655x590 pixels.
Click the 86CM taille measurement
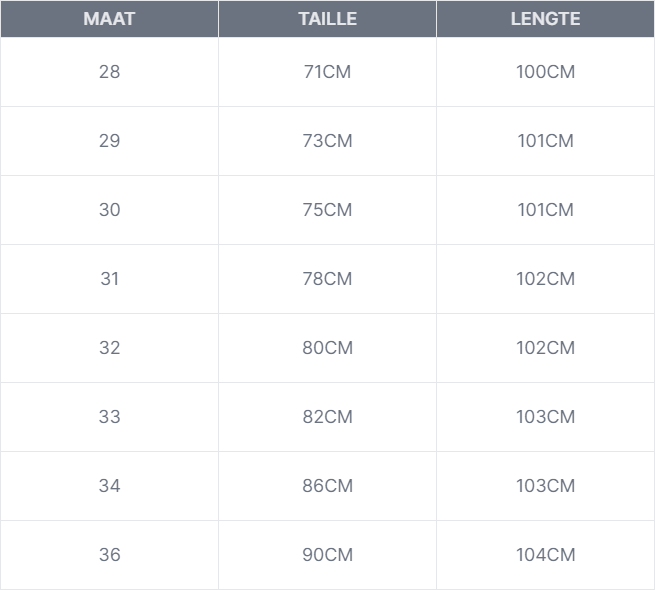tap(327, 486)
